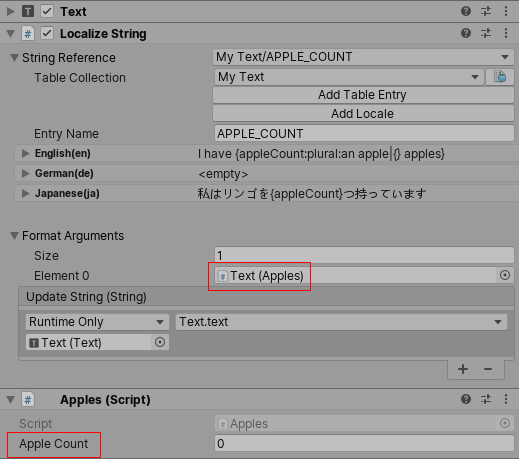Open help for Localize String component
This screenshot has width=519, height=459.
pyautogui.click(x=466, y=33)
